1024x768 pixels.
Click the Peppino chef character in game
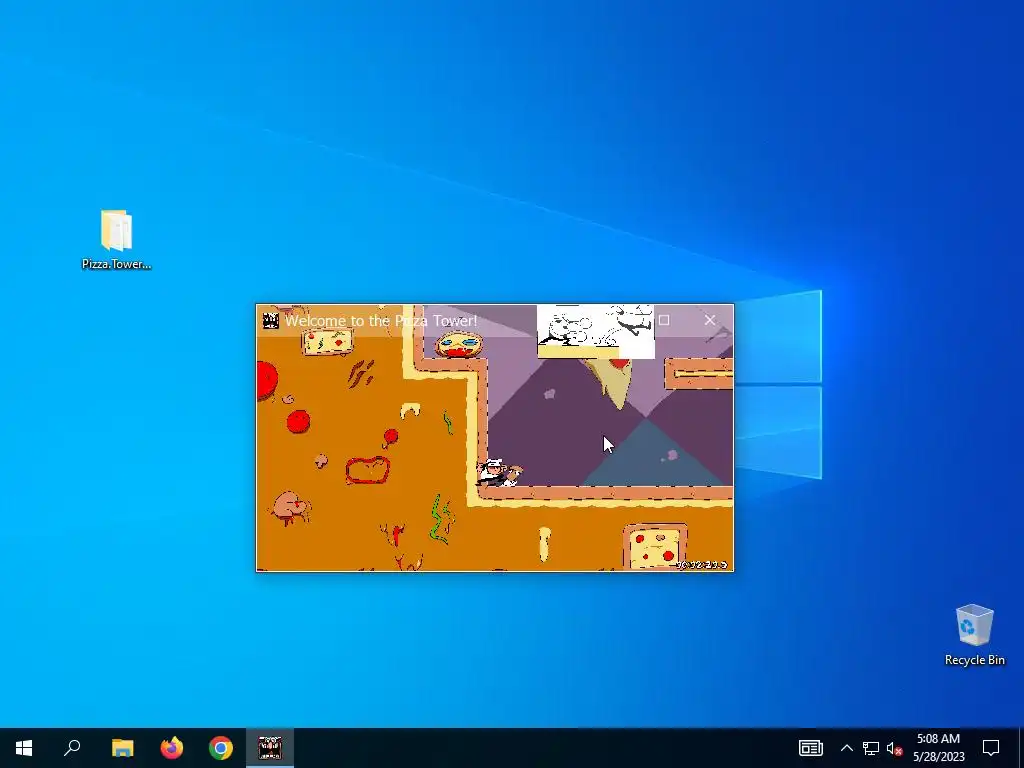coord(498,473)
